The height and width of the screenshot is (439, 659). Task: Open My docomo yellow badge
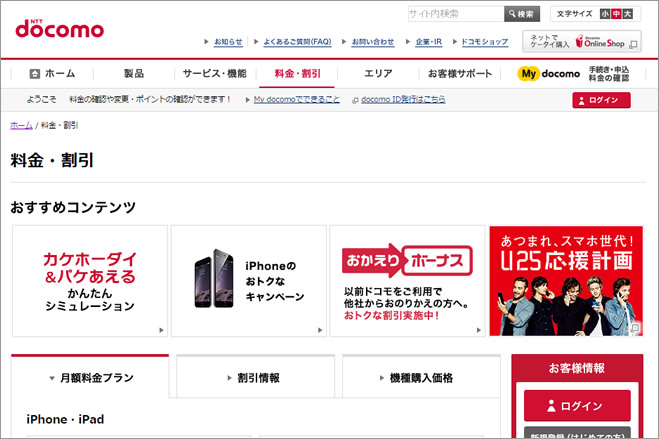click(x=528, y=74)
